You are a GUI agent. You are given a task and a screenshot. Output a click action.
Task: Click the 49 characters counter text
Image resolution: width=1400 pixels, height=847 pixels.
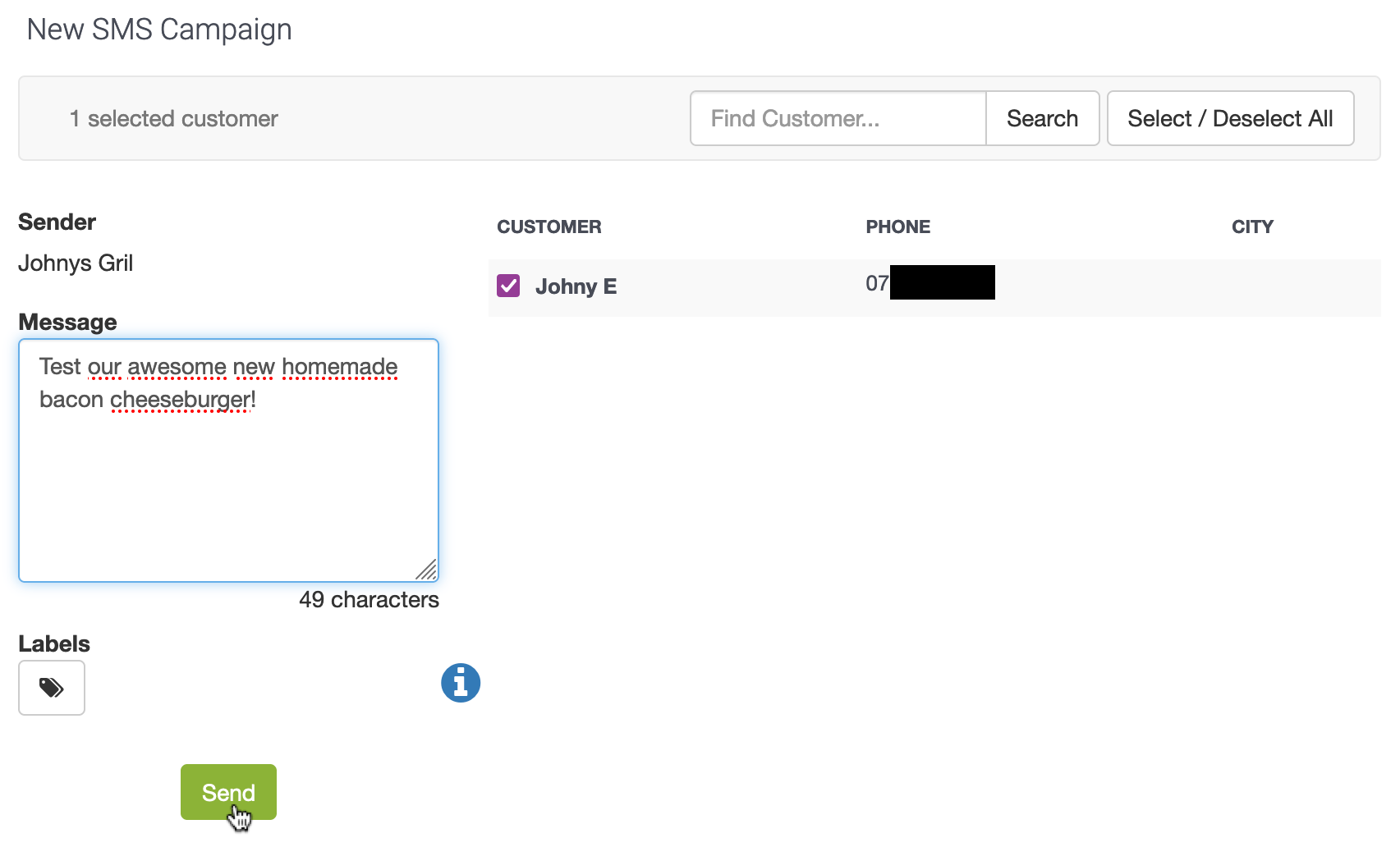tap(369, 599)
